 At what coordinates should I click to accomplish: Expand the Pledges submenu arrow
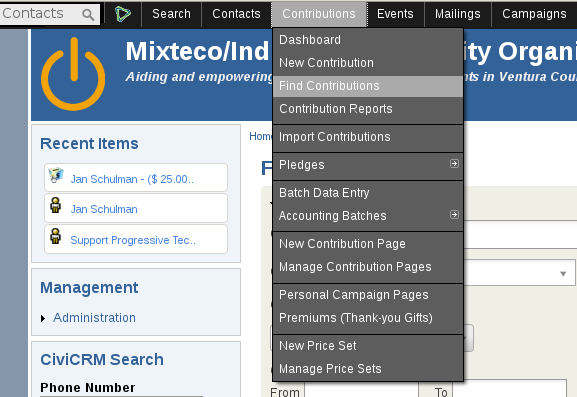[454, 164]
